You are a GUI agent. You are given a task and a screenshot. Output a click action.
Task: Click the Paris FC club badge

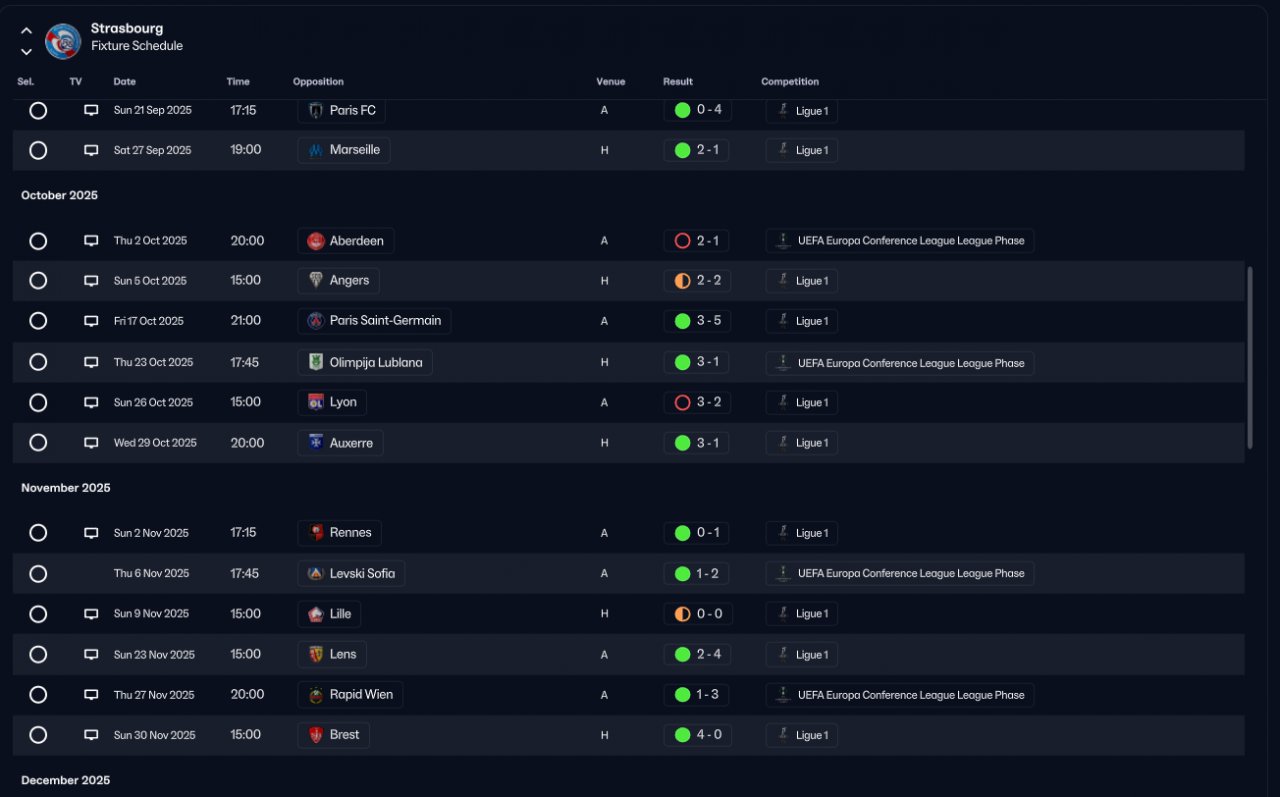(x=316, y=110)
